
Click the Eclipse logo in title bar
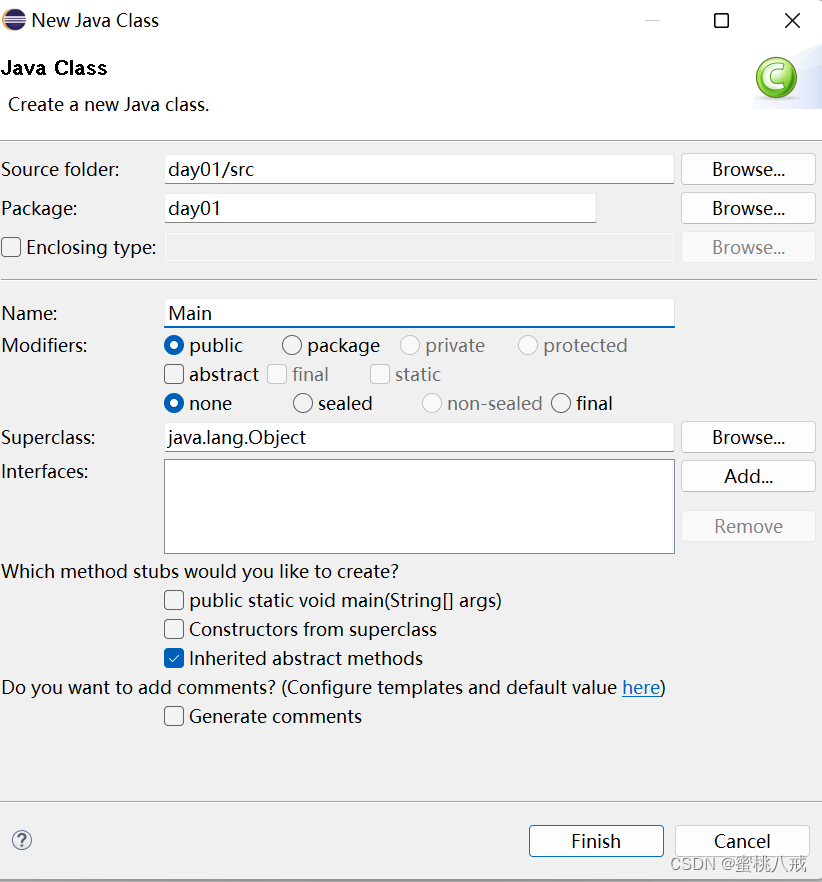coord(14,20)
